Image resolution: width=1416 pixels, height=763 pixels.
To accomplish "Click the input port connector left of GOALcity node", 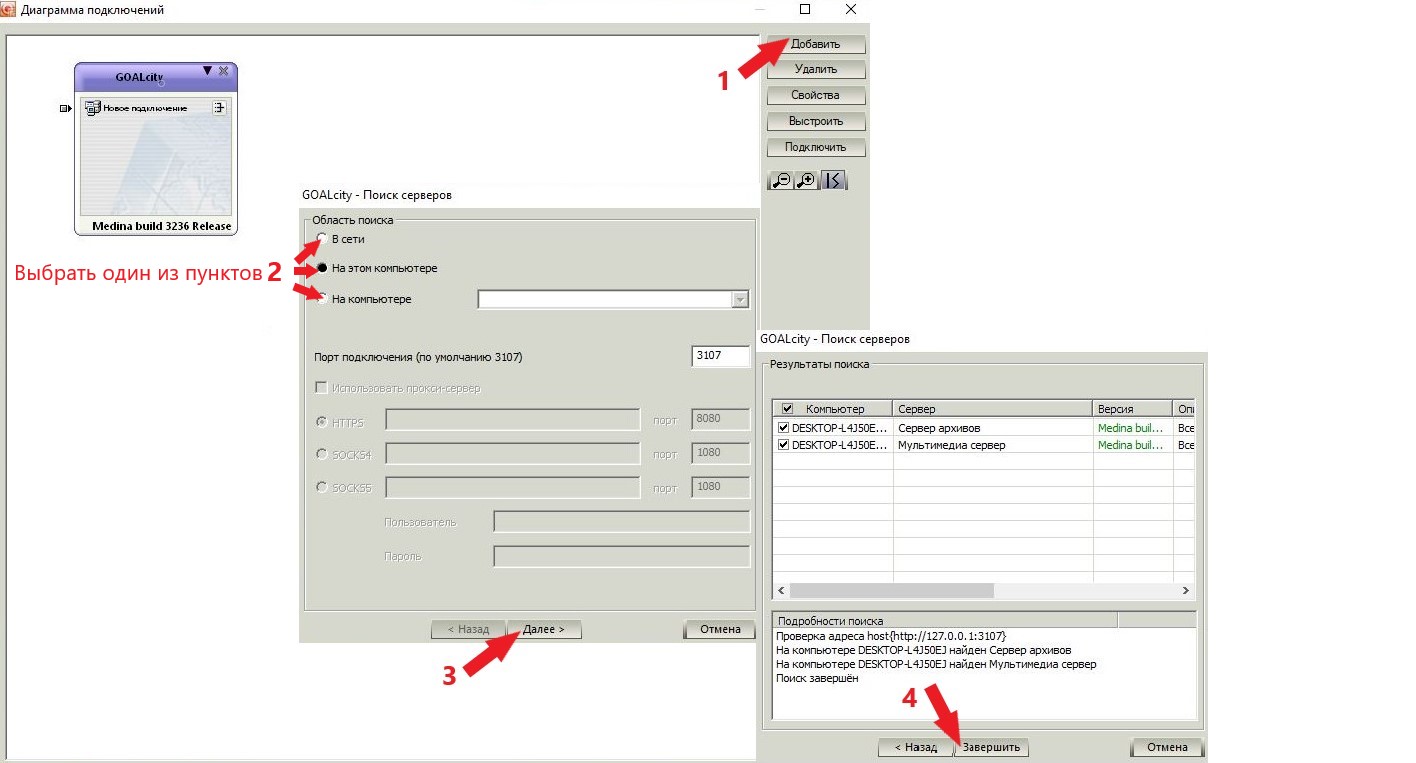I will coord(66,108).
